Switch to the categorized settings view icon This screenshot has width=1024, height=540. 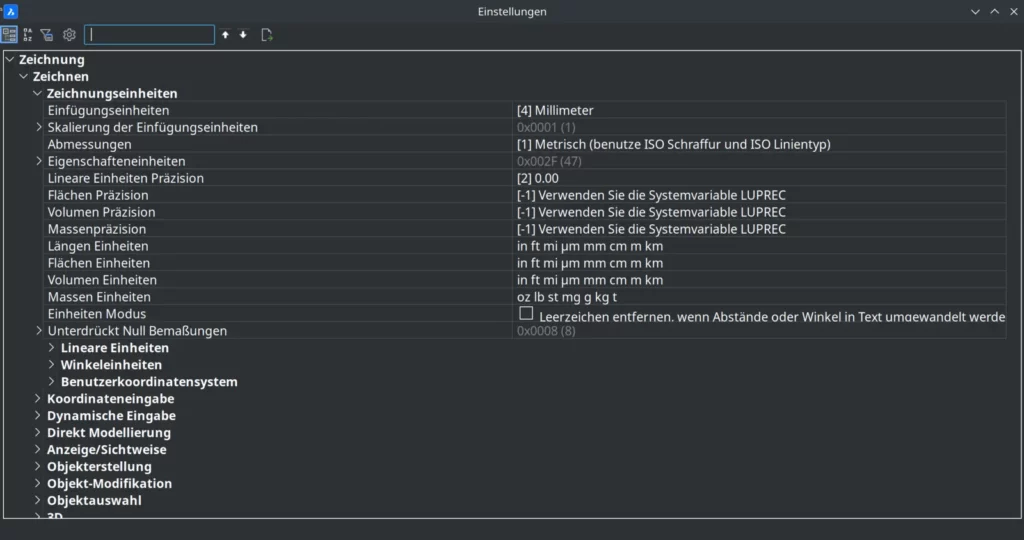[9, 35]
